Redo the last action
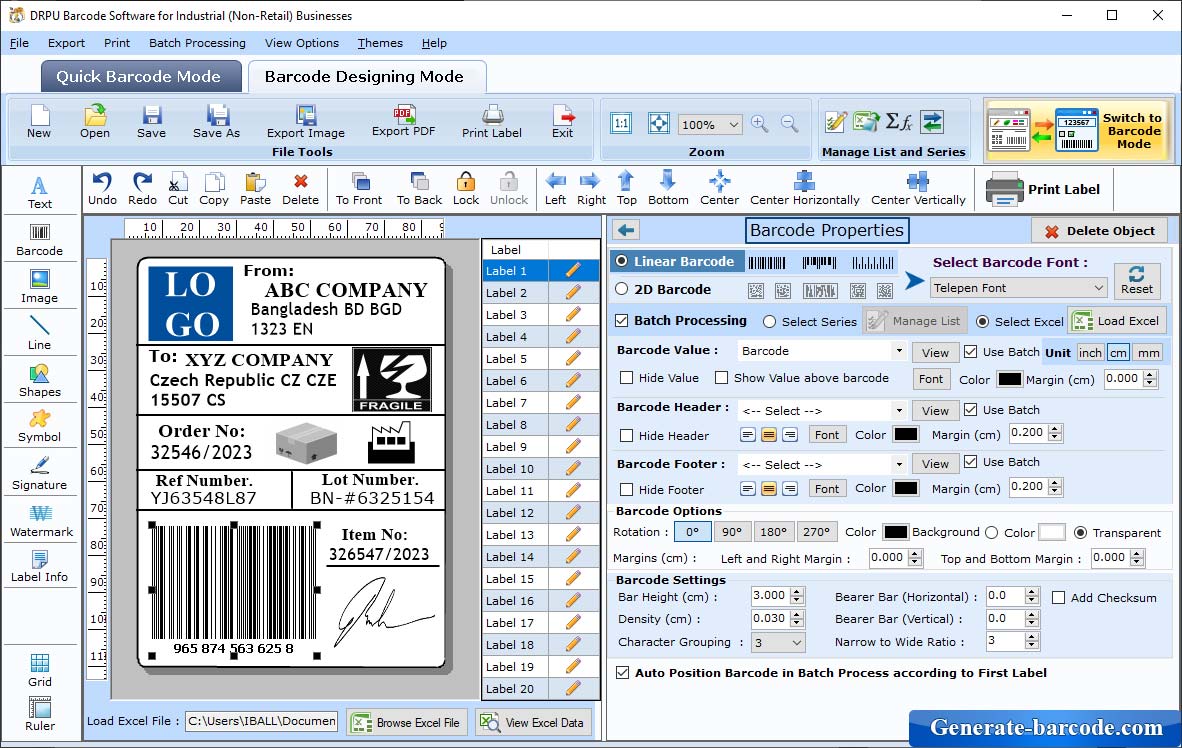Screen dimensions: 1182x748 [x=142, y=189]
